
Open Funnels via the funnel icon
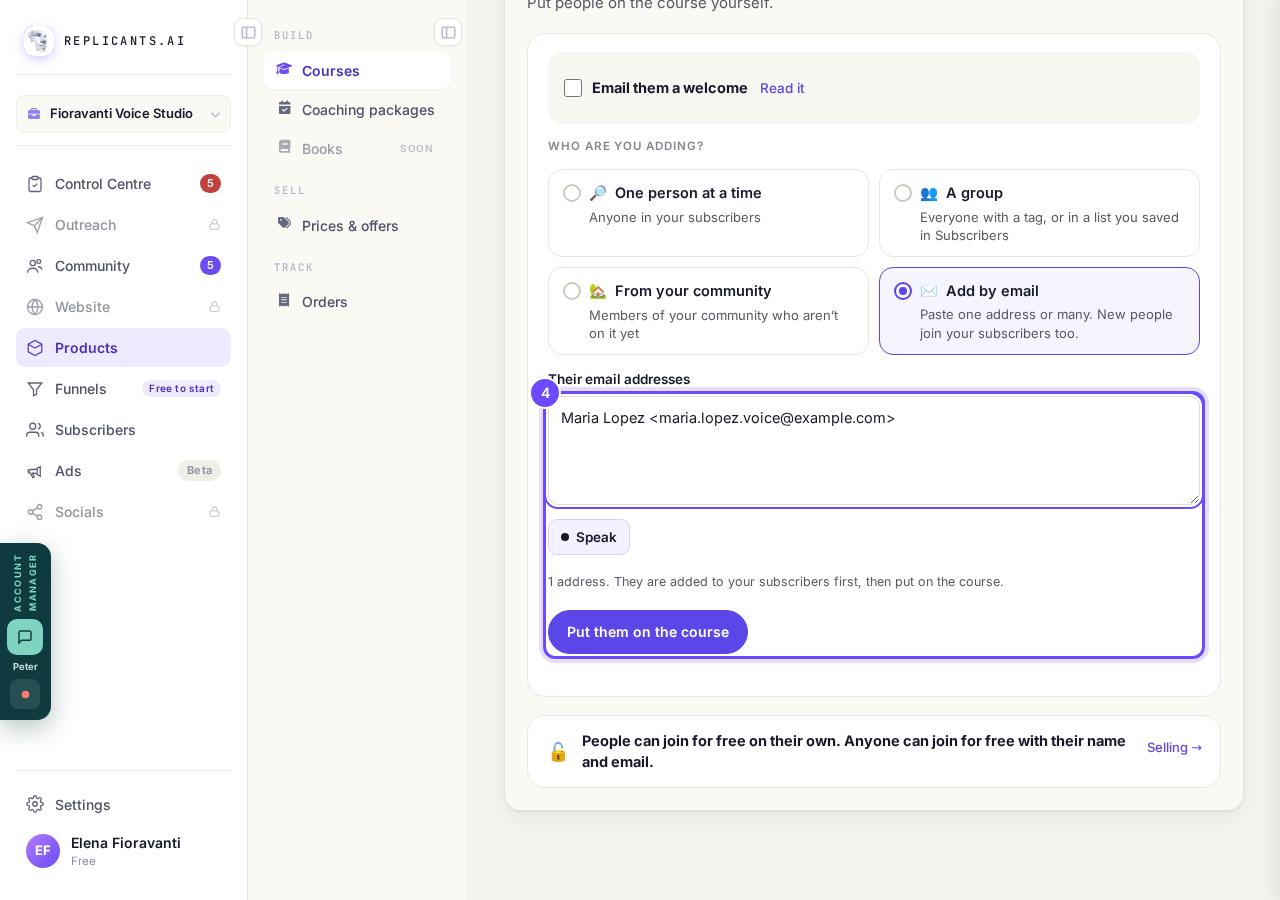point(35,389)
